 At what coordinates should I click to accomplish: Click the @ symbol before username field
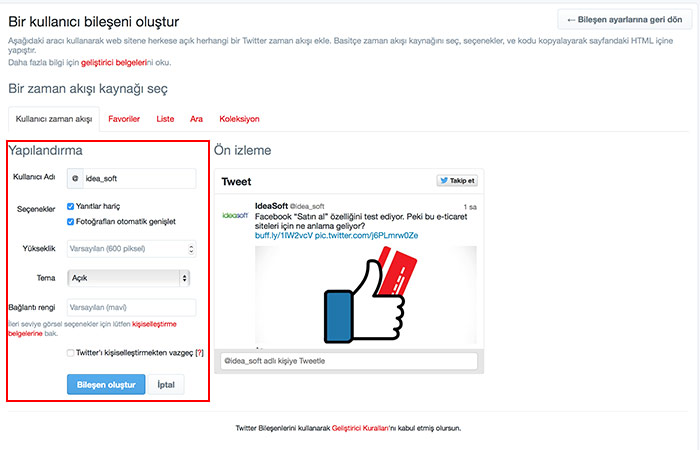75,179
